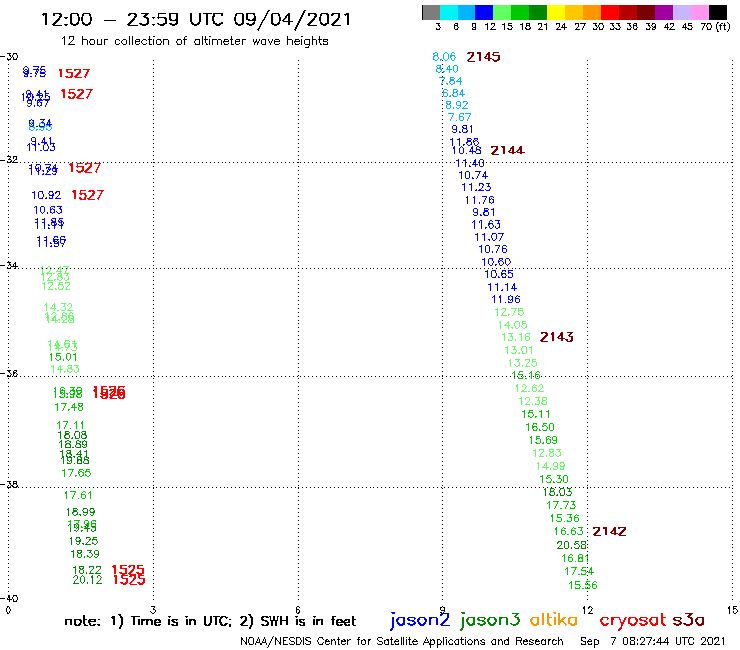Click the black swatch at legend end
The image size is (740, 650).
coord(717,12)
